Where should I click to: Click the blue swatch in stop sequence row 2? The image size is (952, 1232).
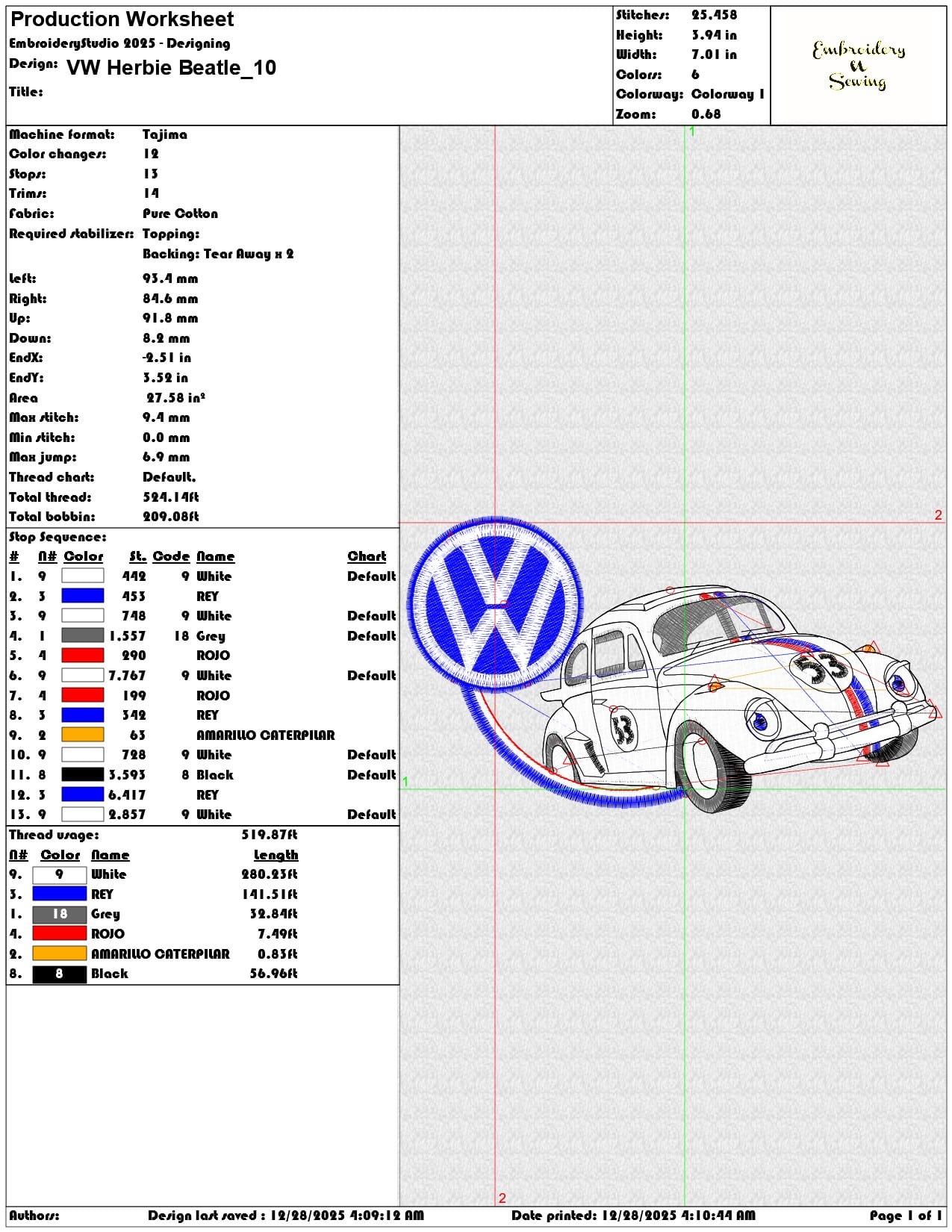click(x=82, y=596)
